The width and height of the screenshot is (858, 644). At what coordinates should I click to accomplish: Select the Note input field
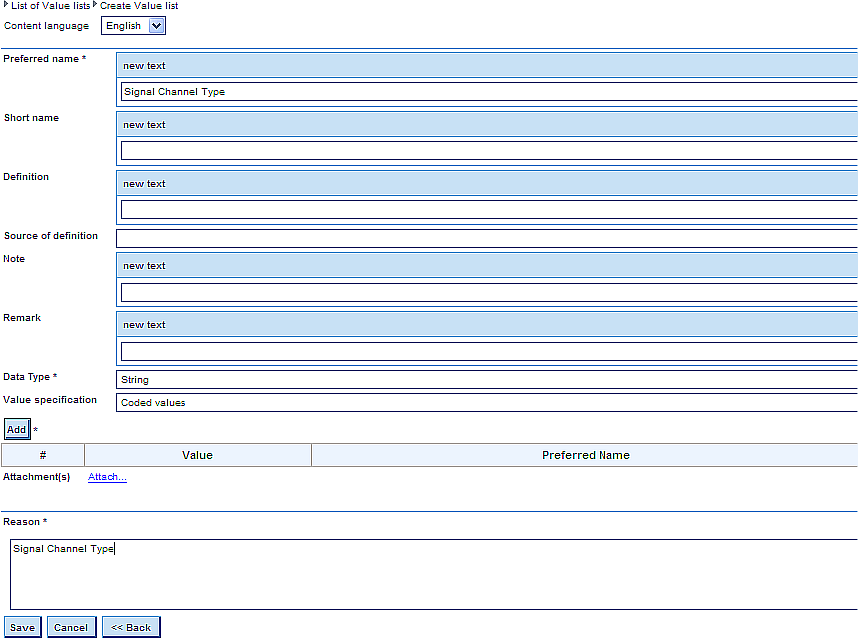[x=488, y=292]
